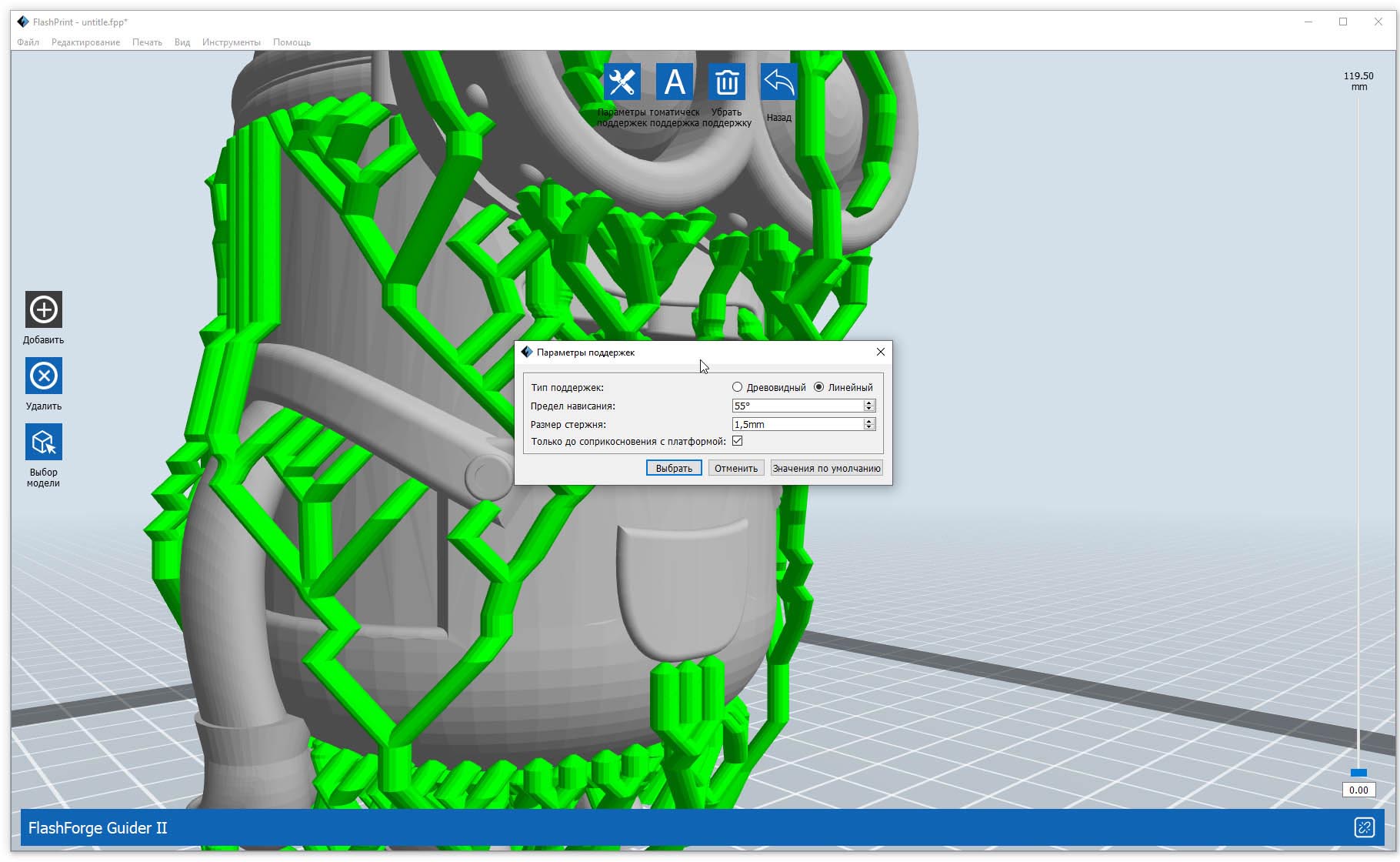Click the trash icon to clear supports
The height and width of the screenshot is (862, 1400).
coord(727,82)
